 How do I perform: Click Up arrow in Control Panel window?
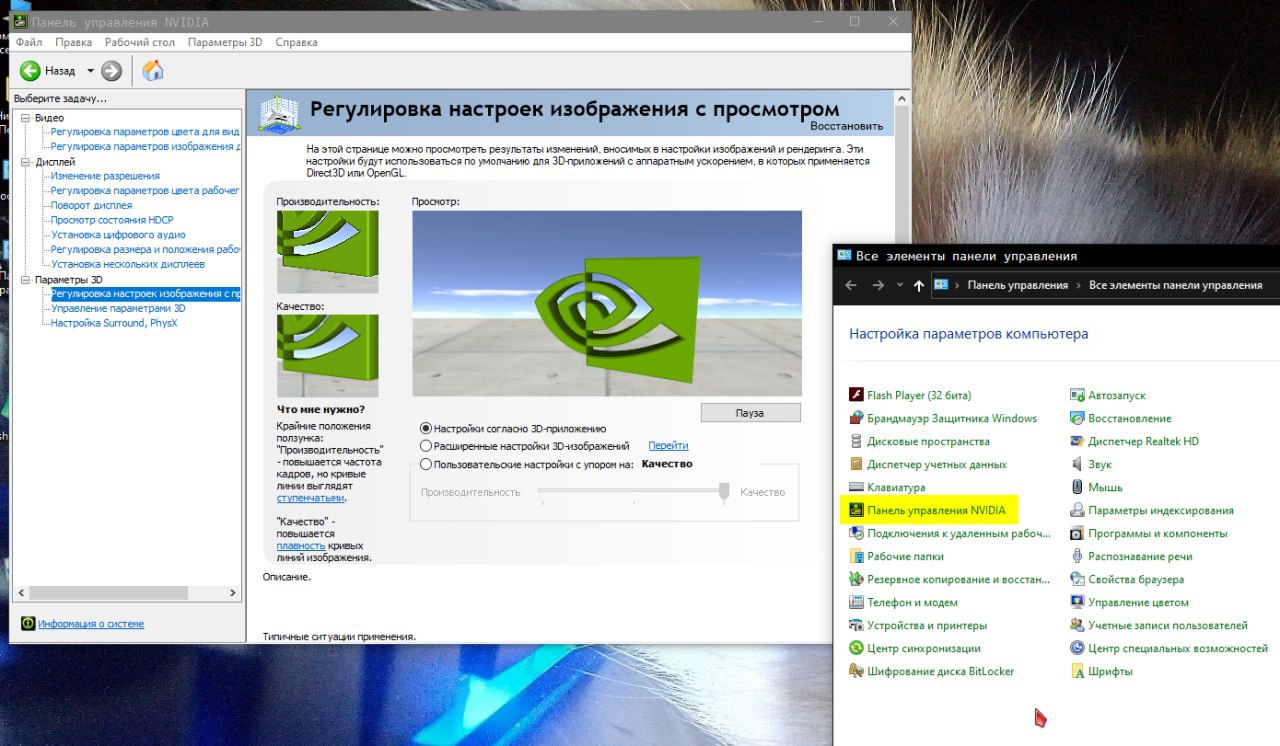918,285
